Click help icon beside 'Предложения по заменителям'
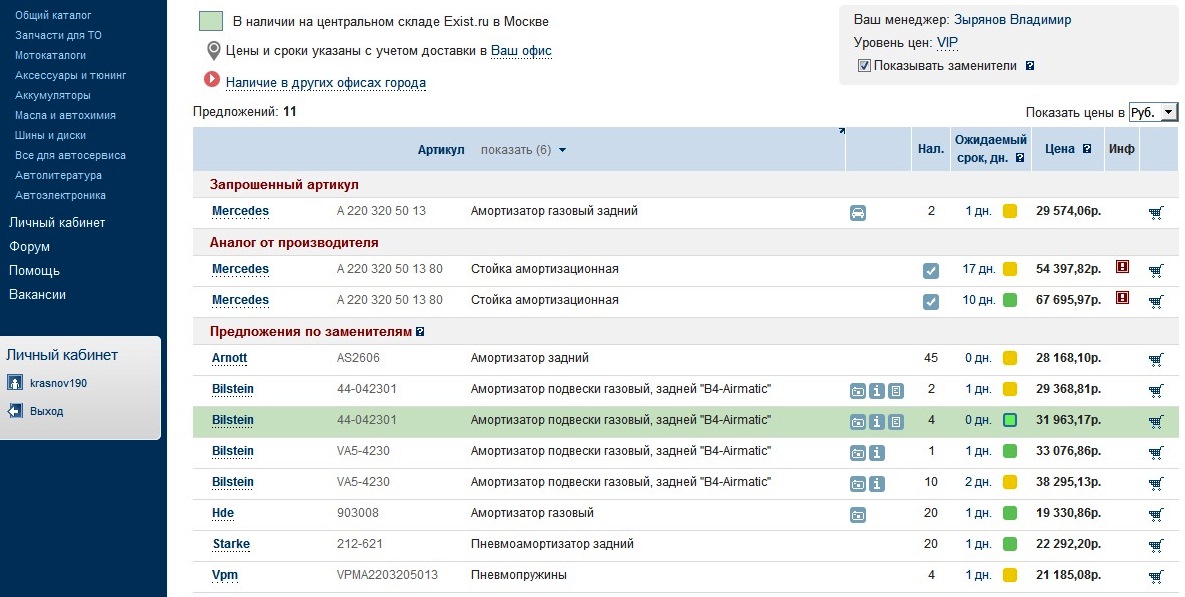The image size is (1185, 597). (x=420, y=331)
